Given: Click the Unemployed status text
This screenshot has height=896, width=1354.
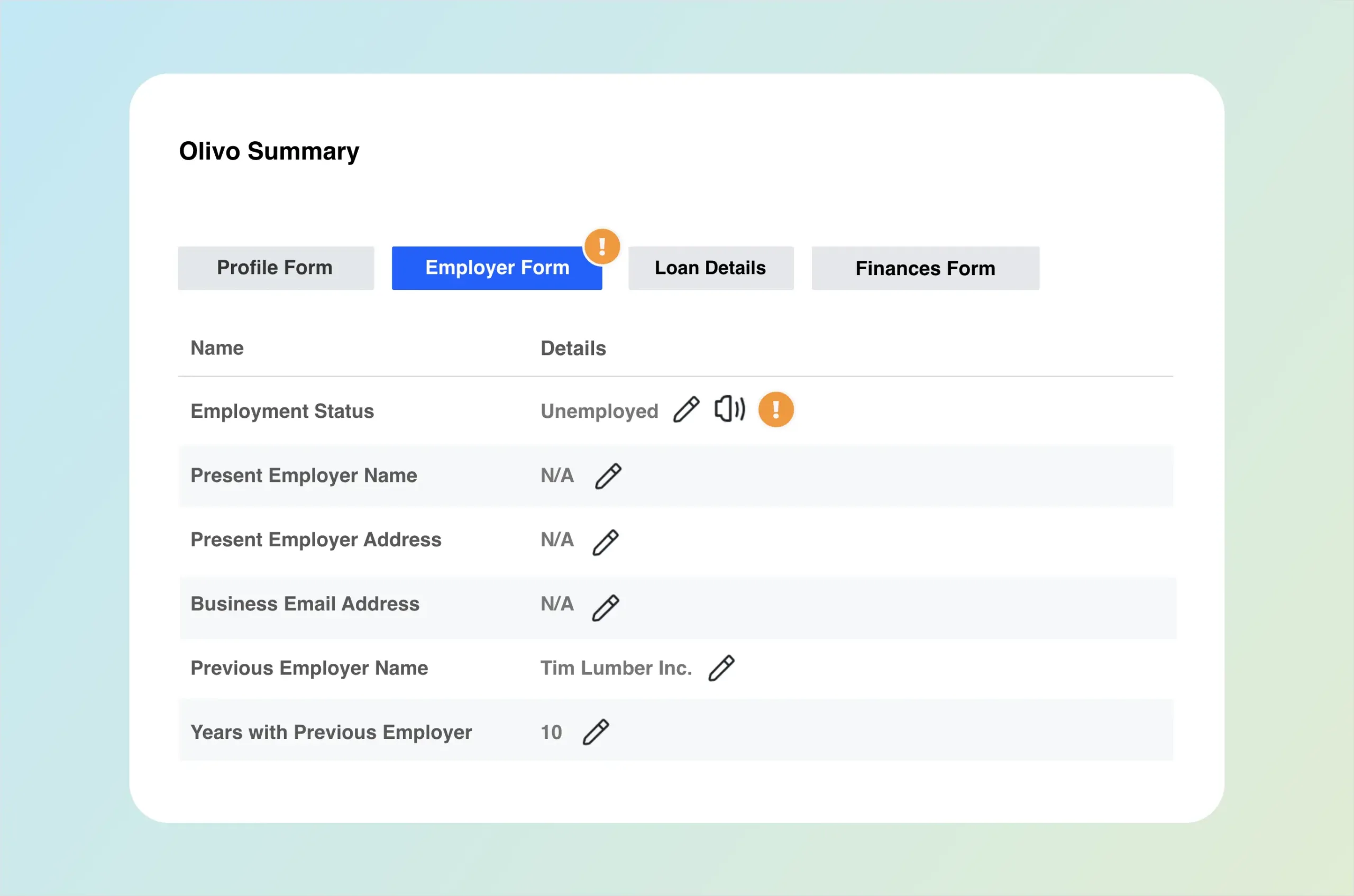Looking at the screenshot, I should point(599,411).
